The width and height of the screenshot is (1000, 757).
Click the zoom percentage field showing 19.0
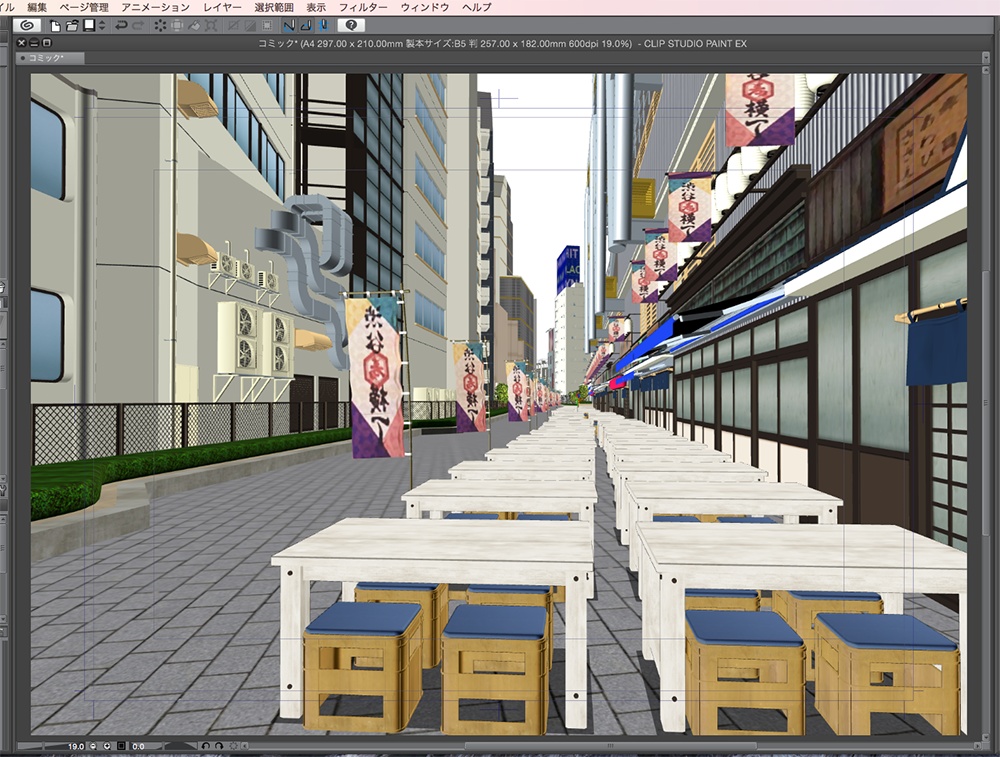76,745
